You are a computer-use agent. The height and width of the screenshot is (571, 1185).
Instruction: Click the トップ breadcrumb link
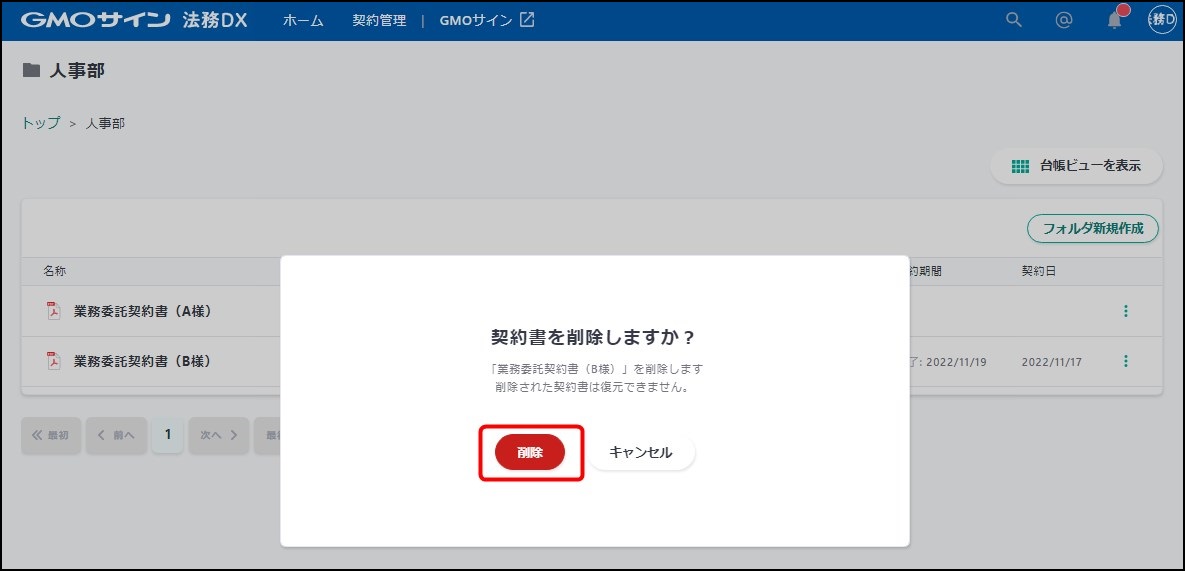(41, 123)
